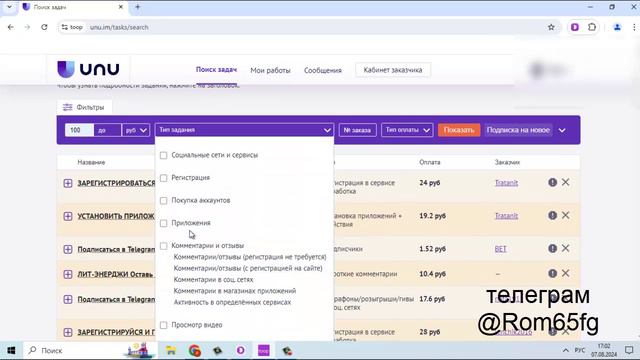Expand arrow next to Подписка на новое
The height and width of the screenshot is (360, 640).
(562, 130)
